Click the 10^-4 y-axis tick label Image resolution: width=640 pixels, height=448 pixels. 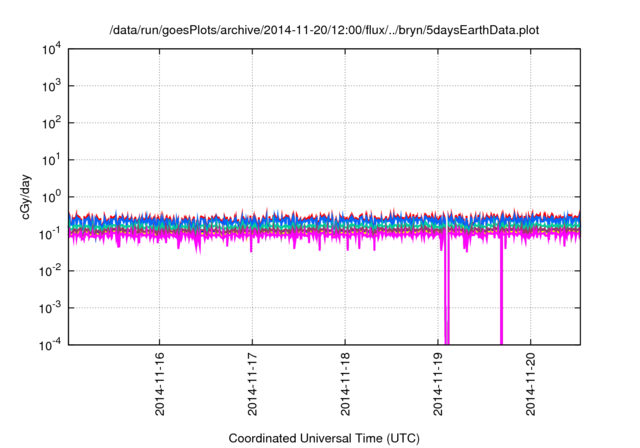(x=50, y=345)
